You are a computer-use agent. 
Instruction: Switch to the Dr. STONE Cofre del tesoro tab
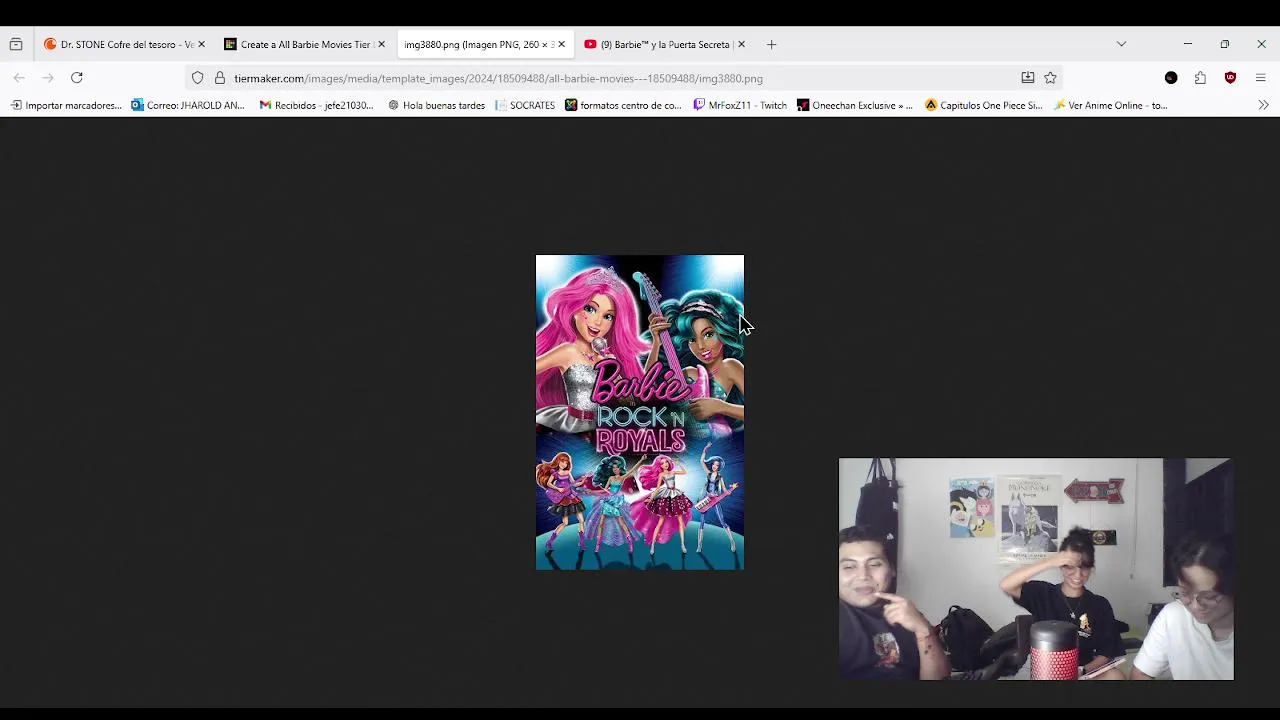click(x=124, y=44)
